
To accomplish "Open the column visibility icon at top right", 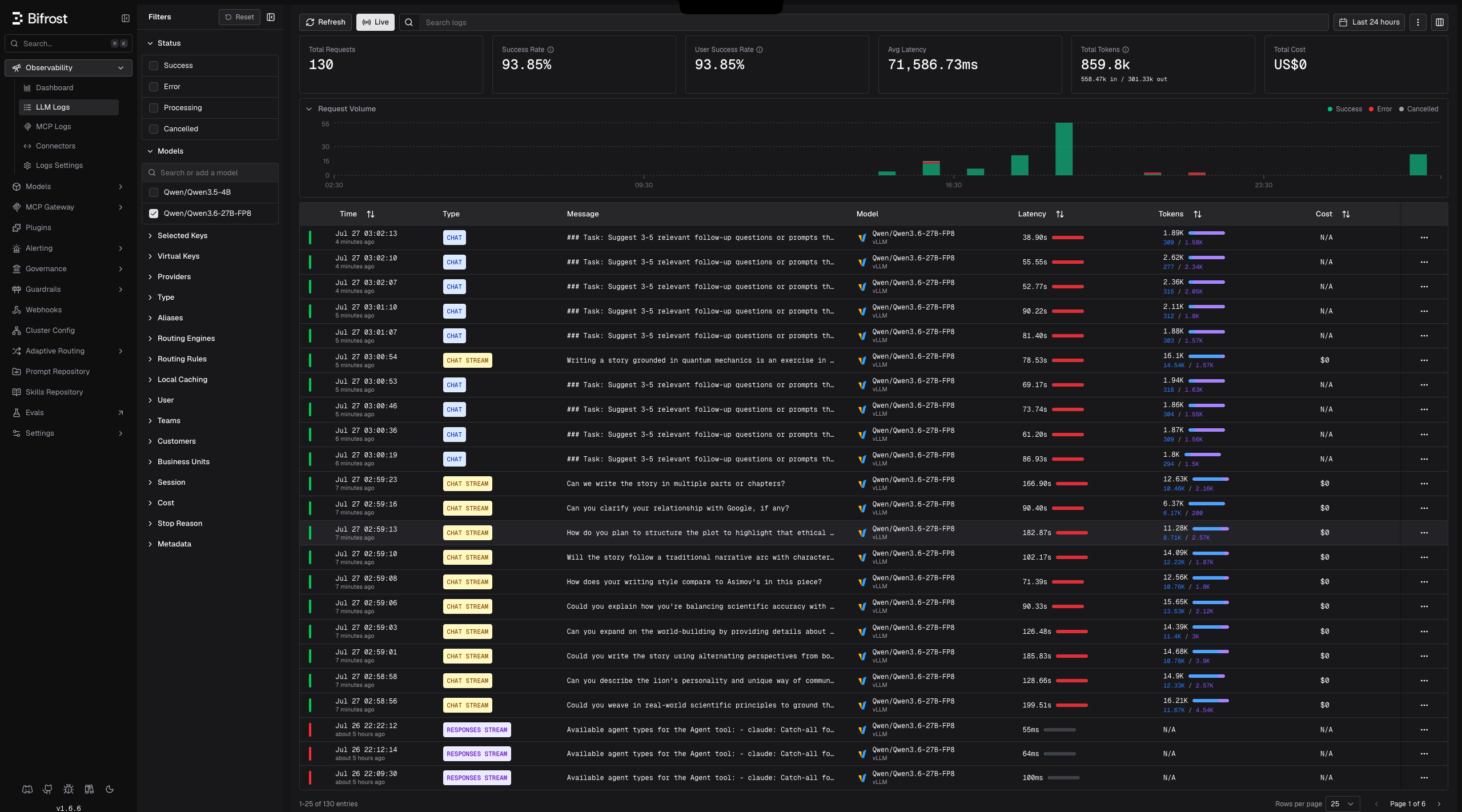I will tap(1440, 22).
